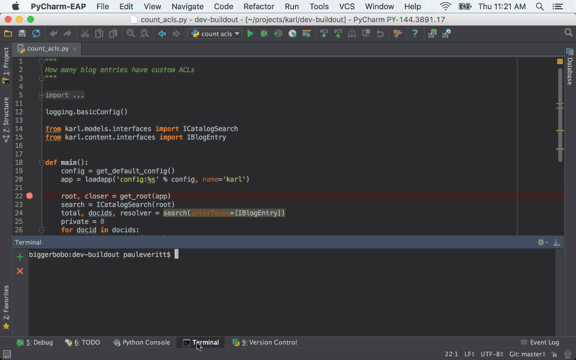Add new terminal session with green plus
Viewport: 576px width, 360px height.
point(20,257)
